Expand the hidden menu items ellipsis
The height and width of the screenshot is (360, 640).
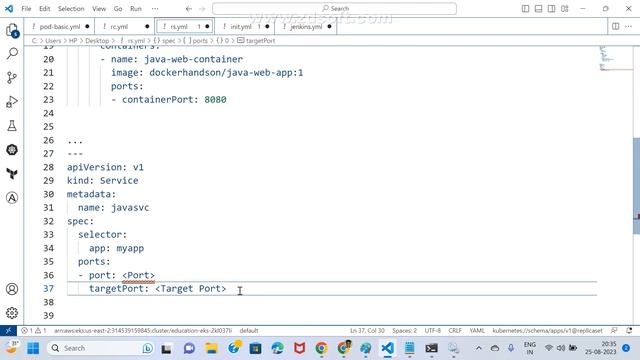click(155, 9)
